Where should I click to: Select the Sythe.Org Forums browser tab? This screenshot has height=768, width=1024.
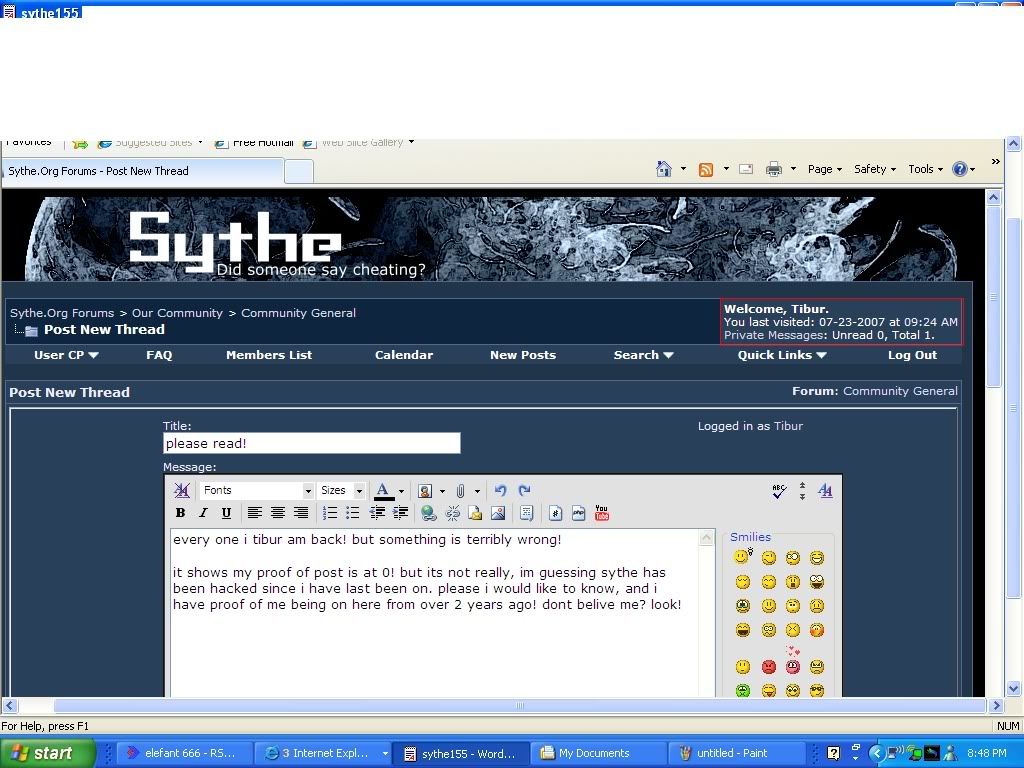pyautogui.click(x=142, y=171)
